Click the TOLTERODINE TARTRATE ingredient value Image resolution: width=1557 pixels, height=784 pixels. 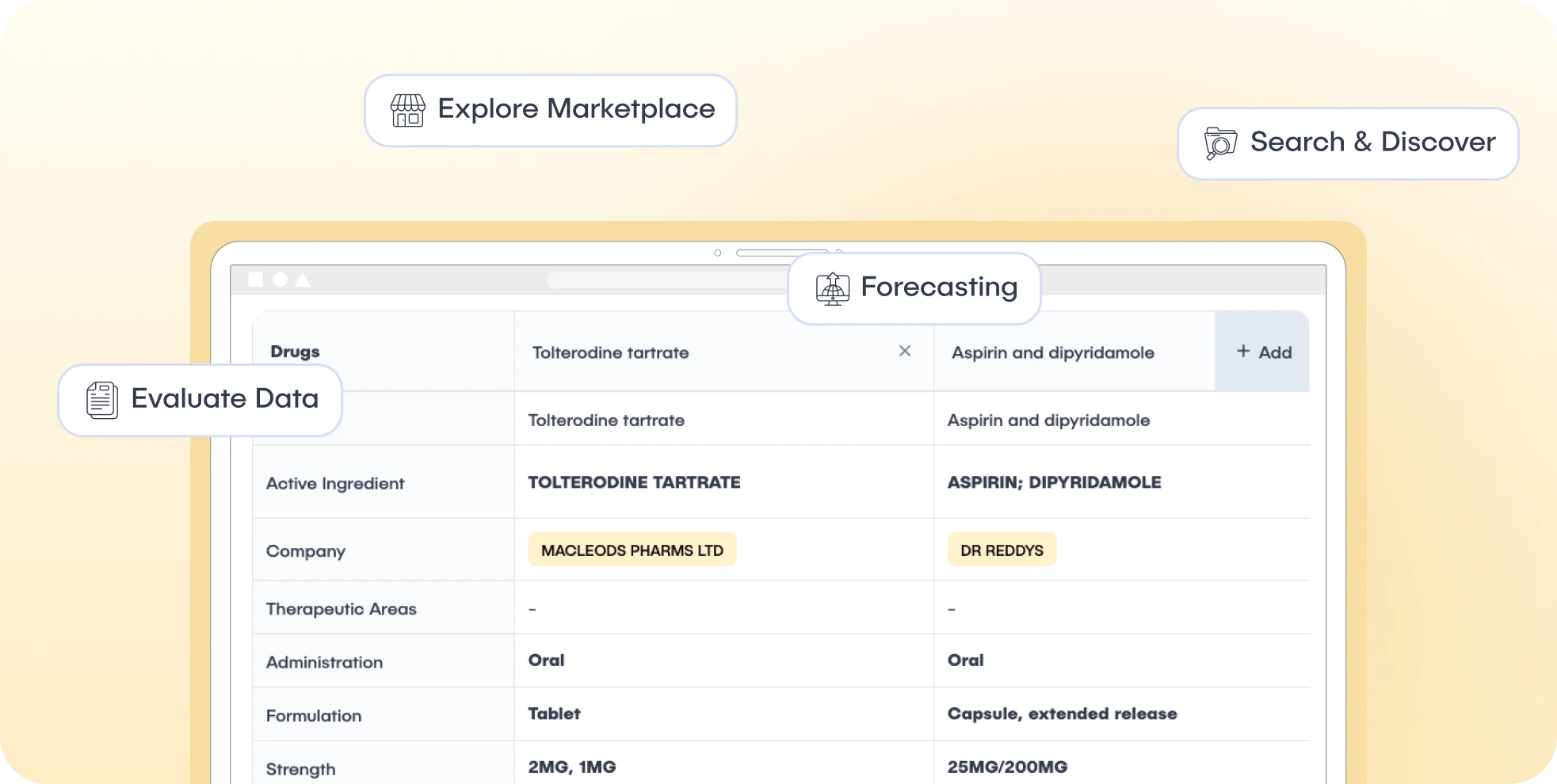click(634, 482)
